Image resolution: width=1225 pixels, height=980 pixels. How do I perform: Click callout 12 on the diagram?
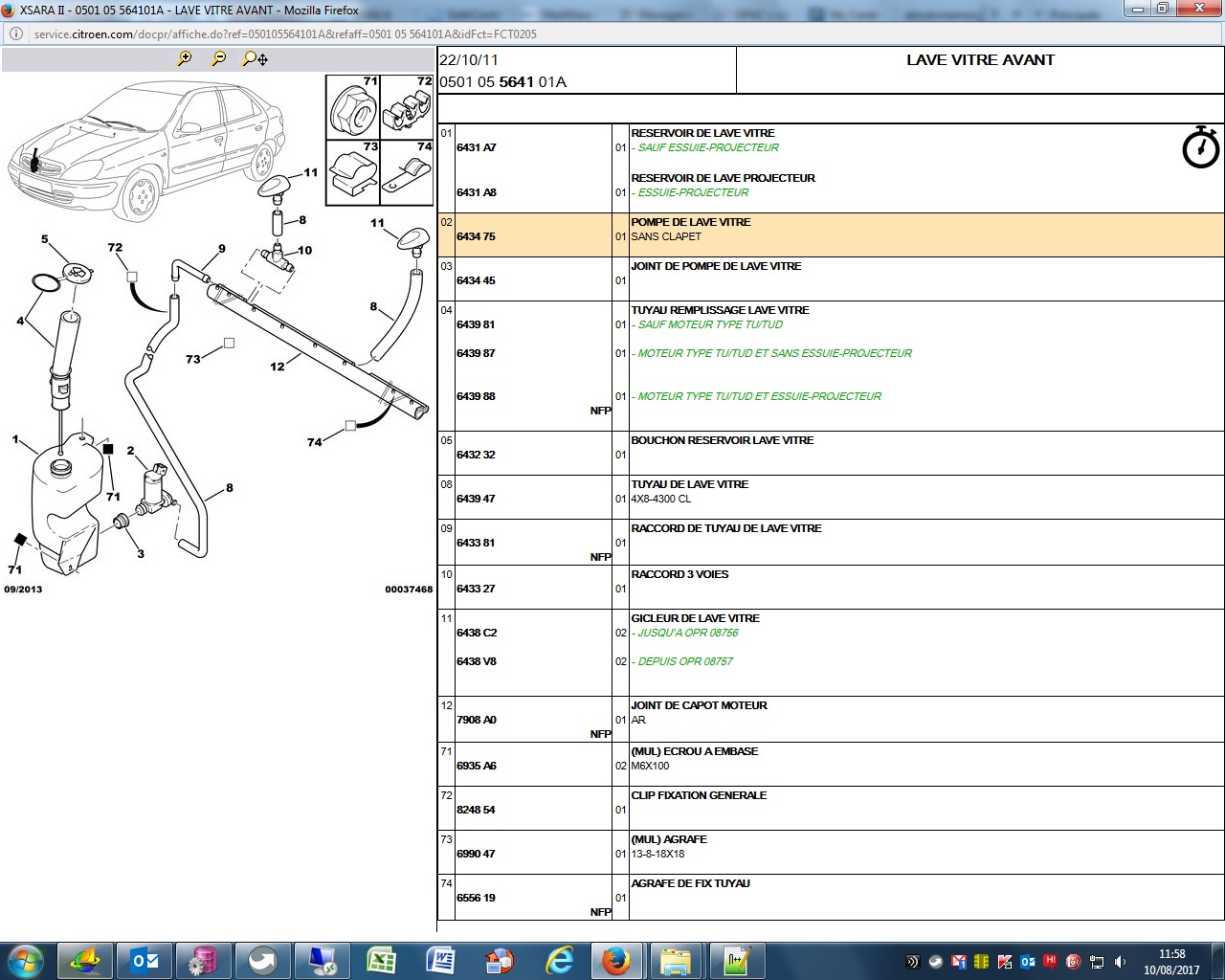point(277,367)
